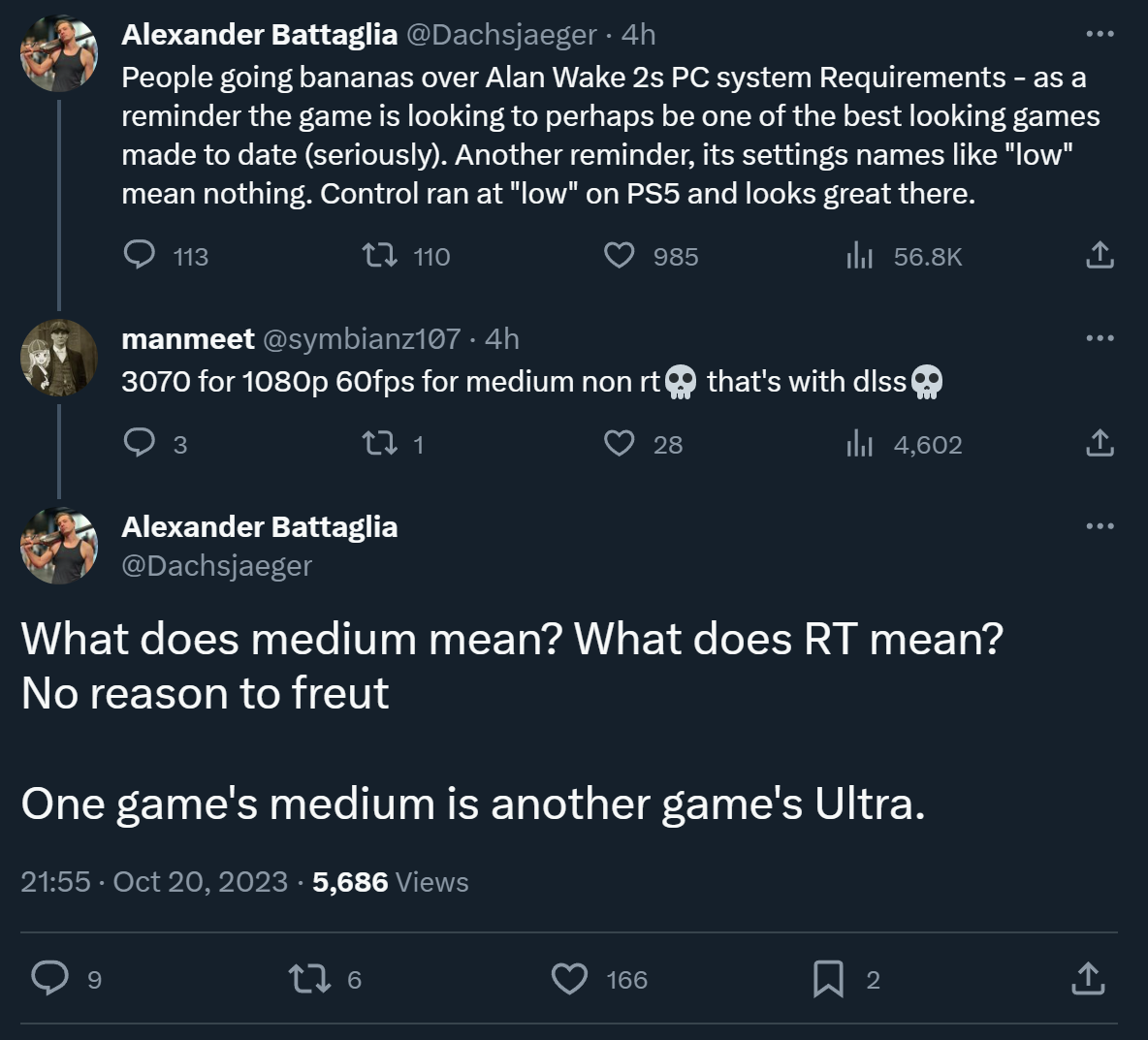1148x1040 pixels.
Task: Like manmeet's tweet with 28 likes
Action: click(x=620, y=444)
